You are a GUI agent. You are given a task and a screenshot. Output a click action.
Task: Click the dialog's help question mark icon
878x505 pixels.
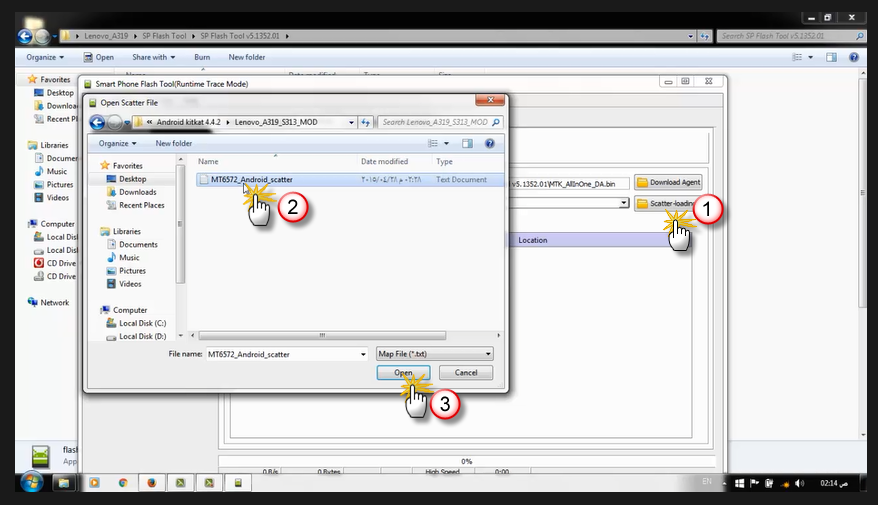point(489,143)
